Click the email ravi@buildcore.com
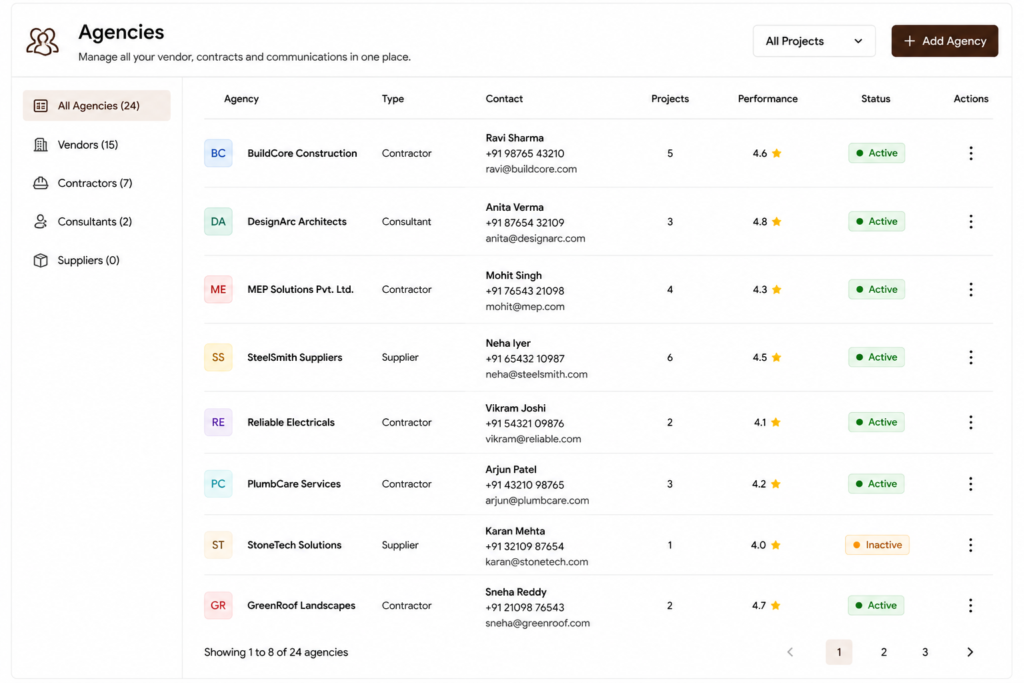 (x=531, y=169)
